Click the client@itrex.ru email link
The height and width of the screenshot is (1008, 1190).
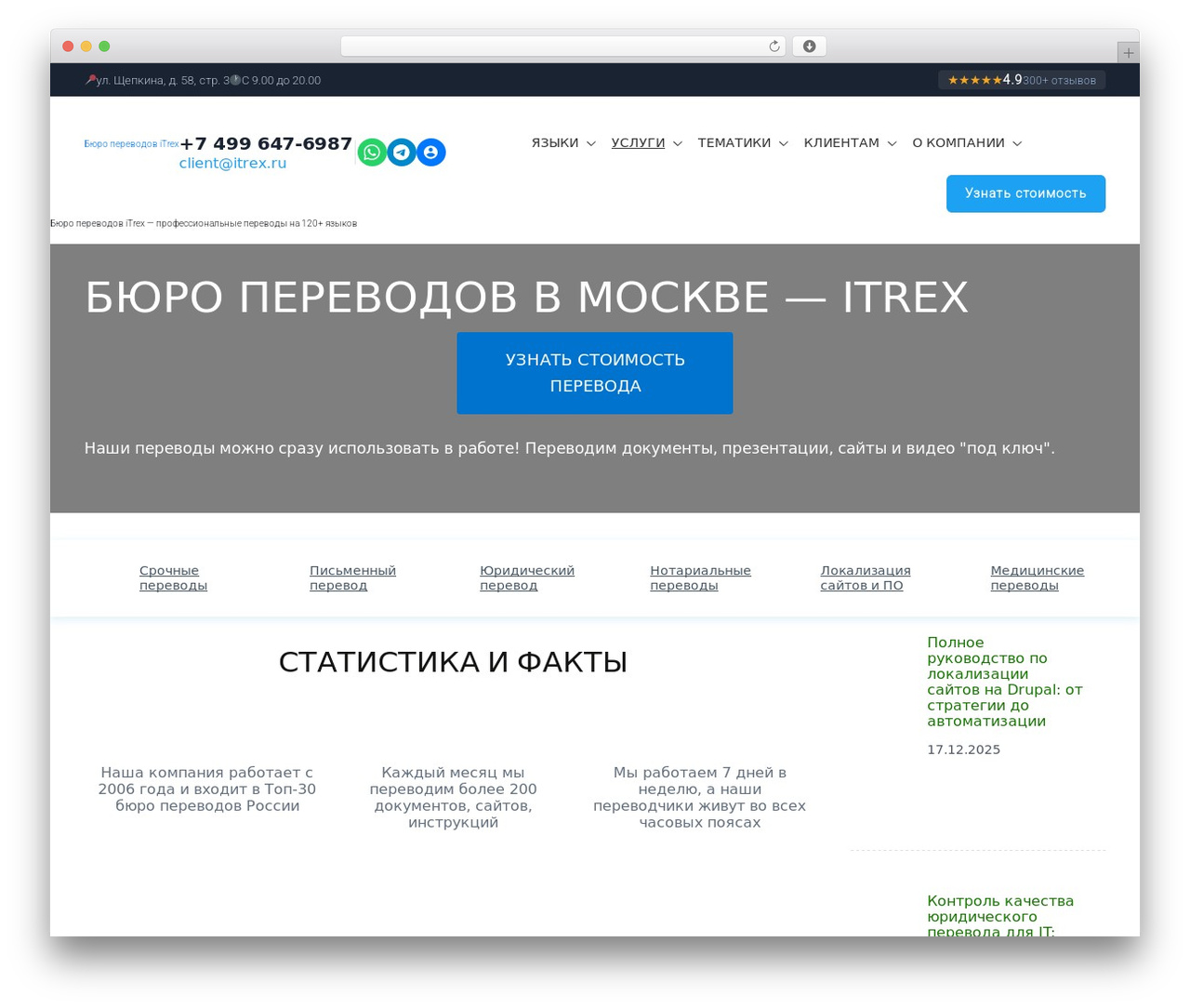232,164
